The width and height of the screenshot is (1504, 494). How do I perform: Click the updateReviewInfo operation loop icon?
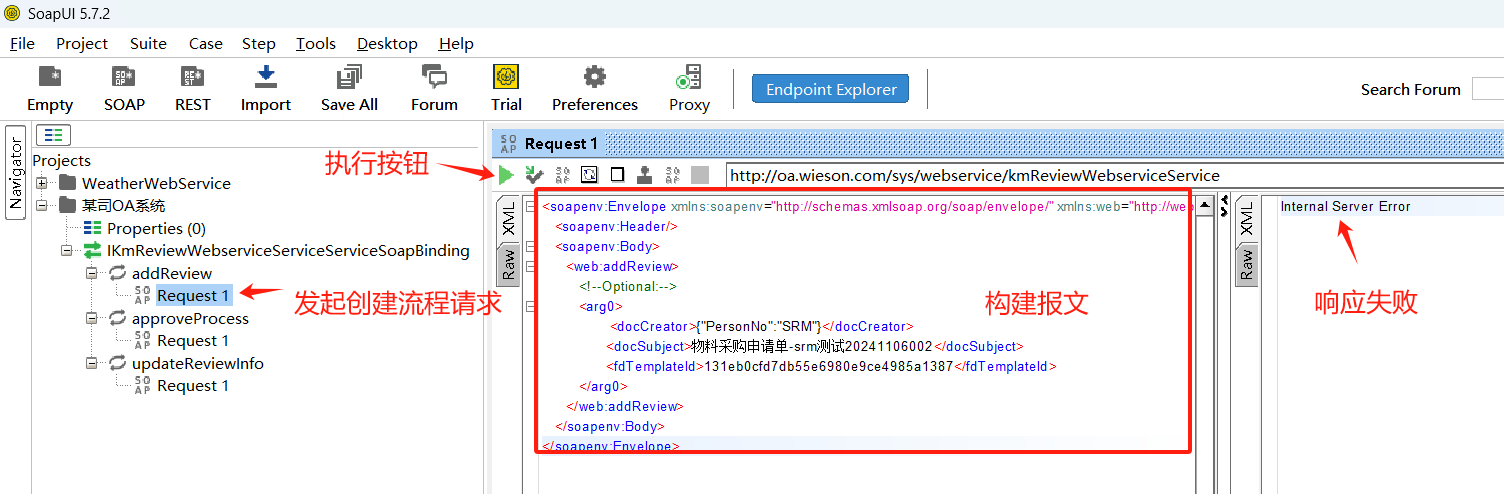point(117,363)
